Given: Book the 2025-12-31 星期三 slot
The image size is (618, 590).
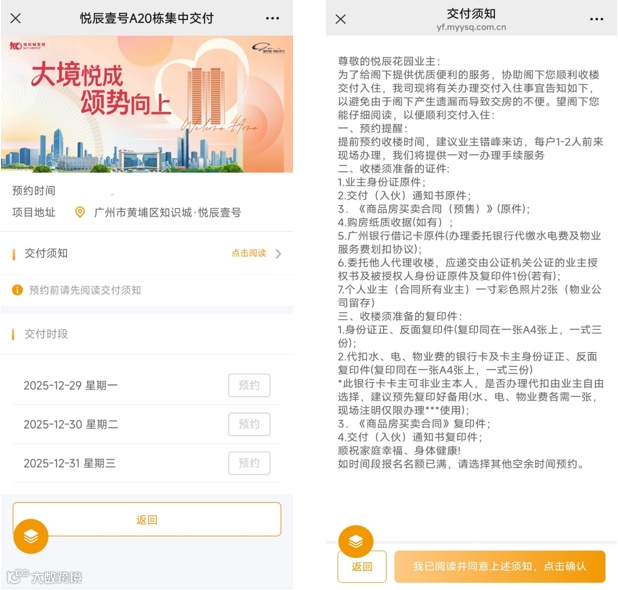Looking at the screenshot, I should (x=249, y=463).
